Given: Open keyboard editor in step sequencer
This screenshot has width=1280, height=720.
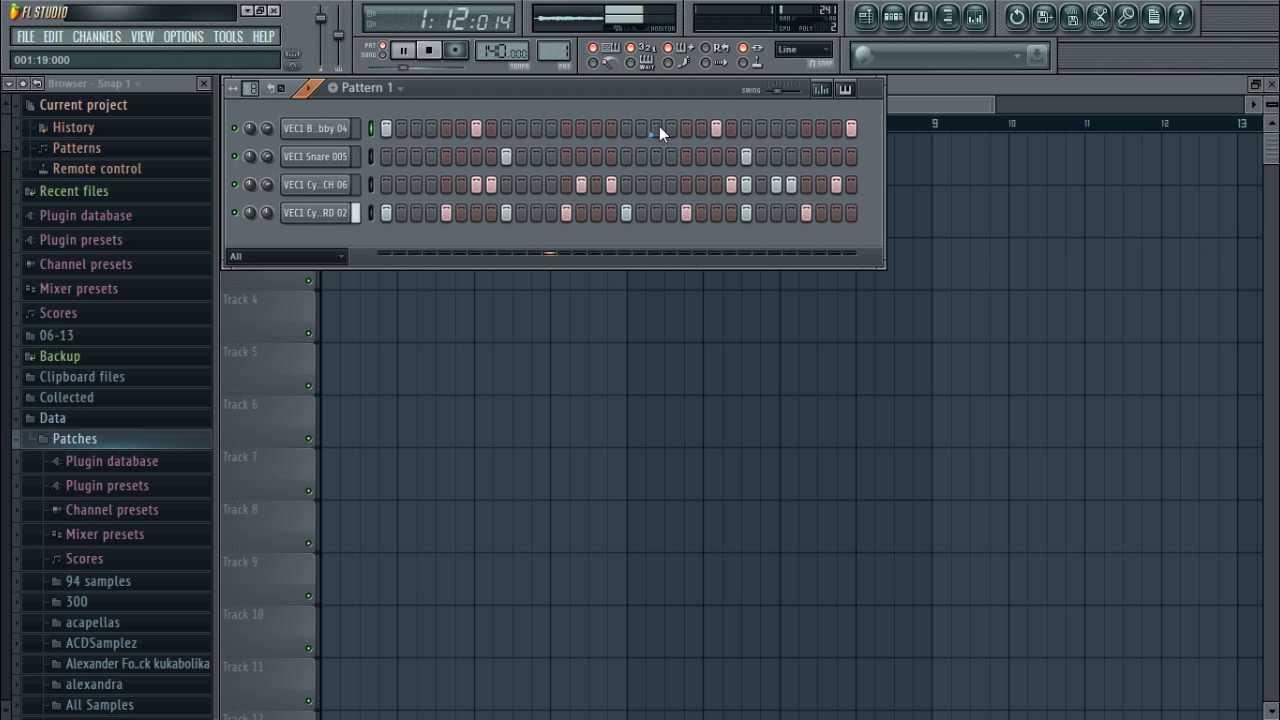Looking at the screenshot, I should 845,89.
